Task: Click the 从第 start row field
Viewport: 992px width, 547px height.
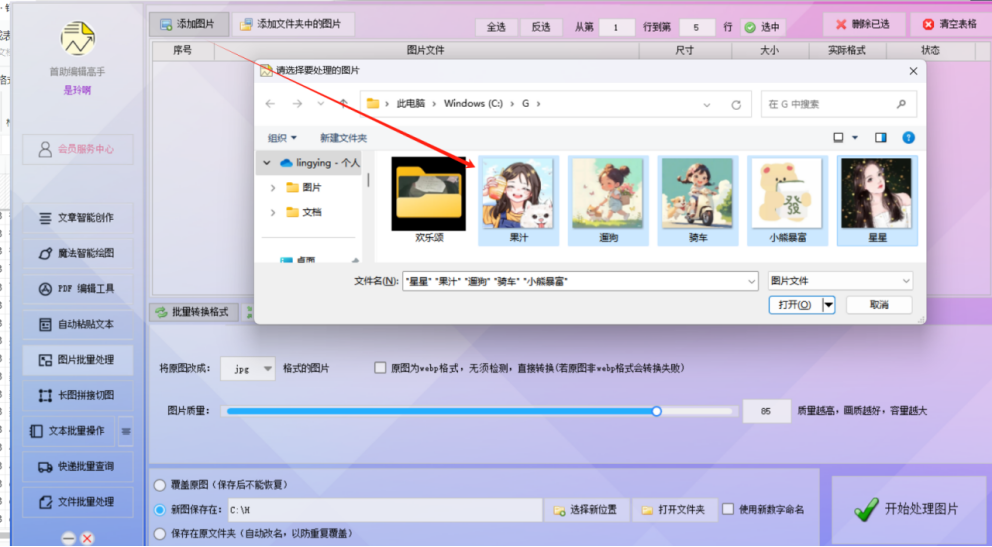Action: 616,27
